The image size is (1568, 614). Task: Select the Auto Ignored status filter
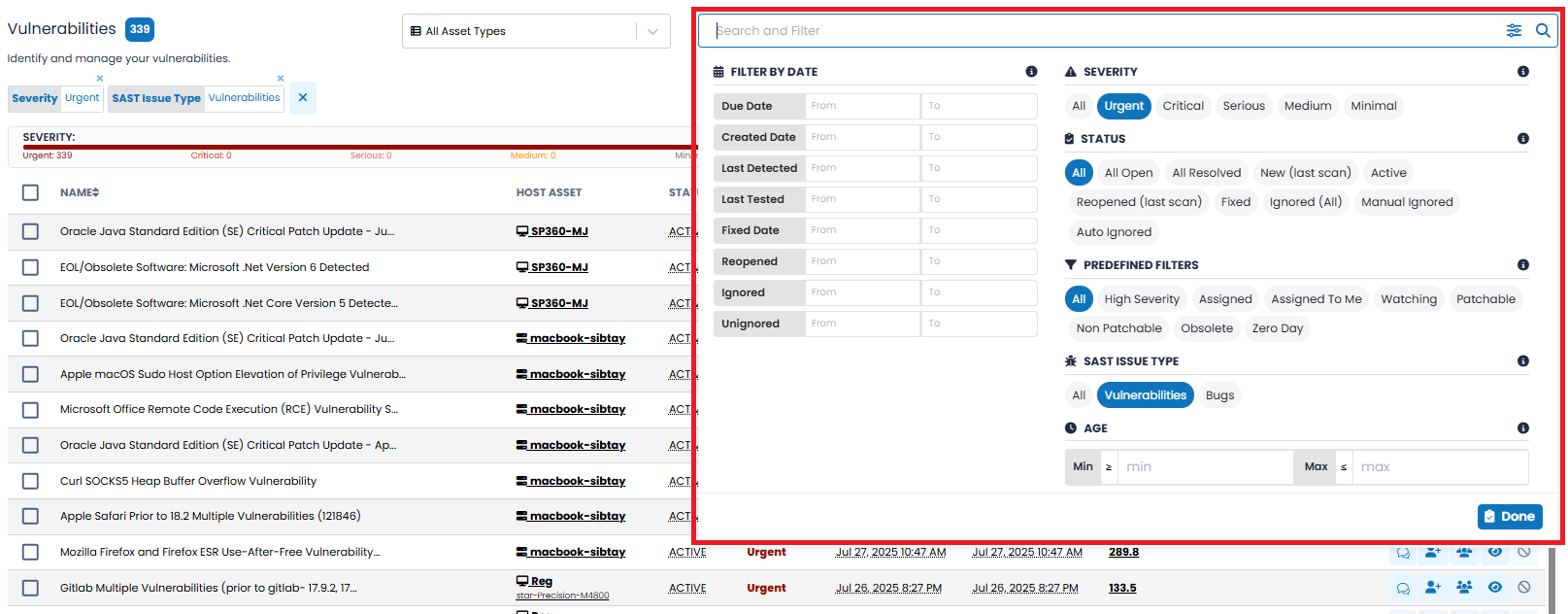pos(1114,232)
